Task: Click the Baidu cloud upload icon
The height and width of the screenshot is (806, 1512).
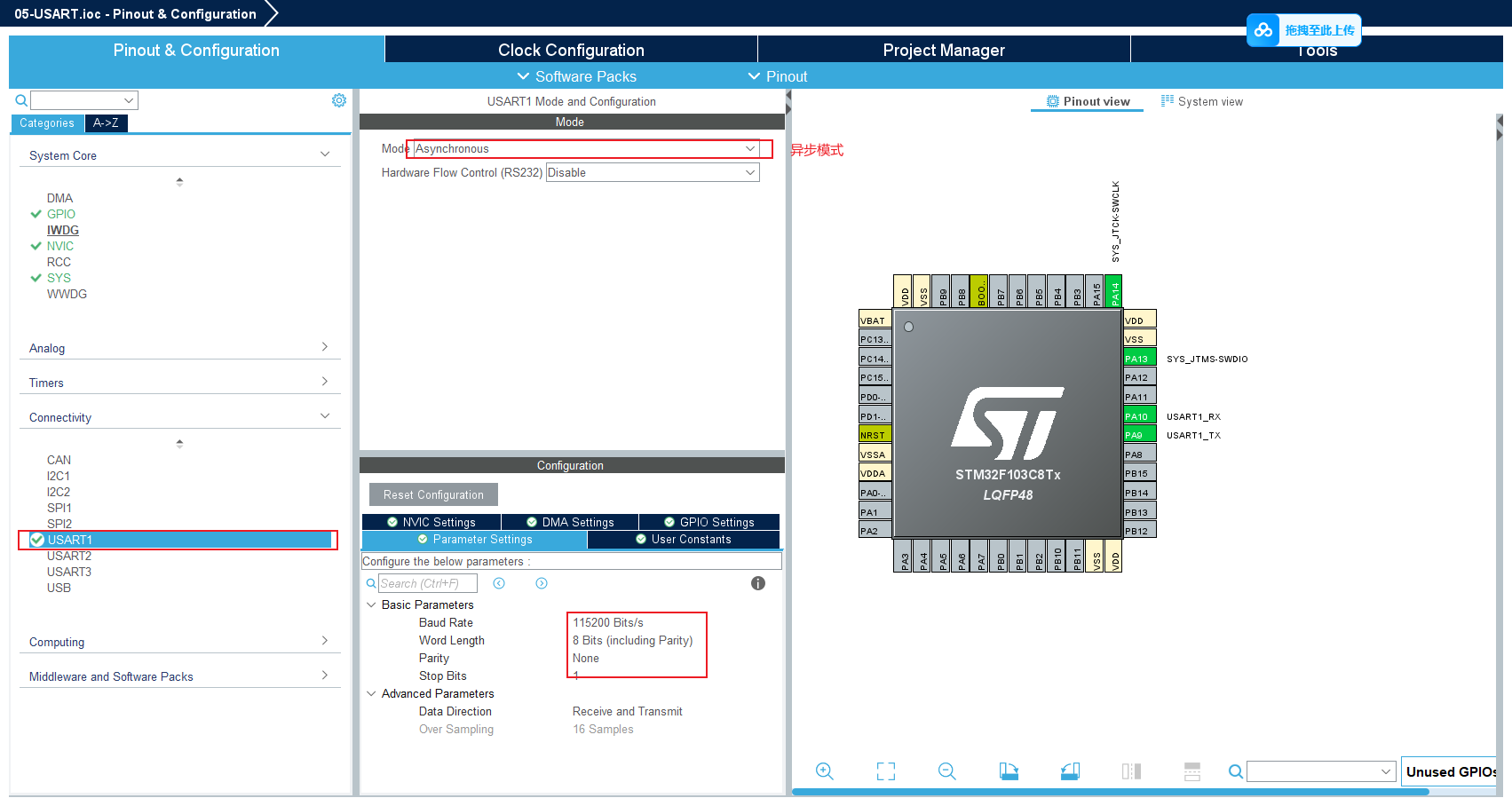Action: (x=1263, y=30)
